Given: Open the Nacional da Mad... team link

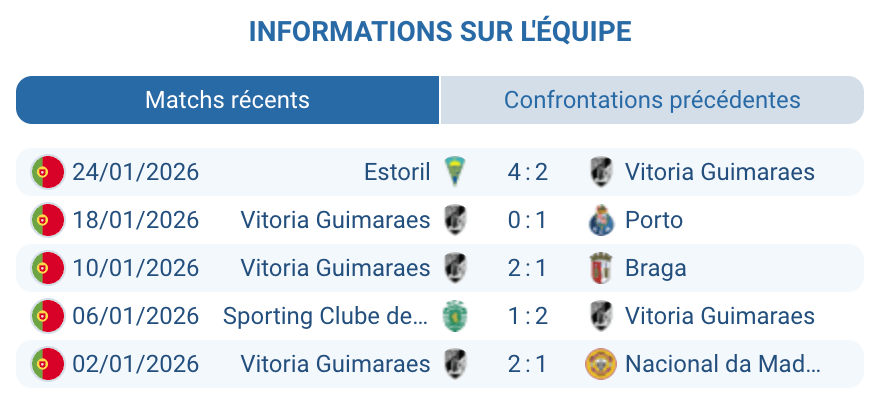Looking at the screenshot, I should click(722, 364).
